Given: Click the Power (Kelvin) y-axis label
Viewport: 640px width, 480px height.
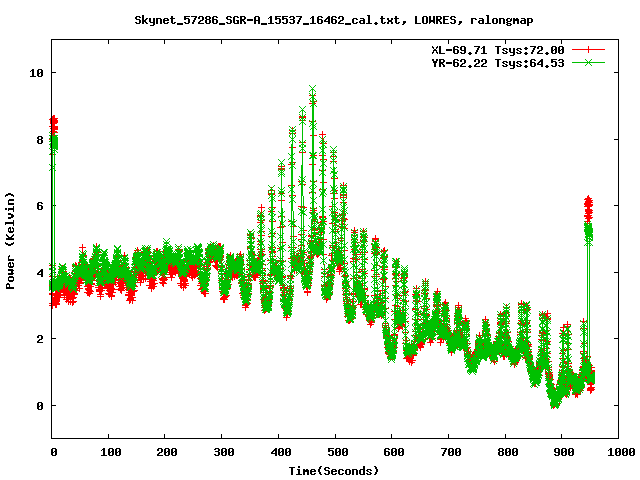Looking at the screenshot, I should (10, 241).
